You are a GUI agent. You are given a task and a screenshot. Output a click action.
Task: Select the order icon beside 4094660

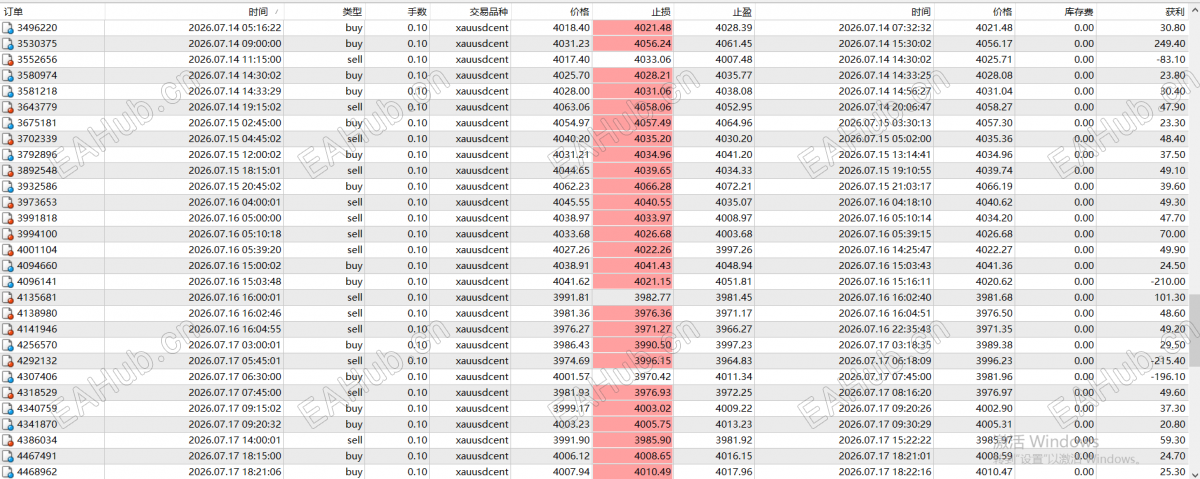pyautogui.click(x=9, y=265)
